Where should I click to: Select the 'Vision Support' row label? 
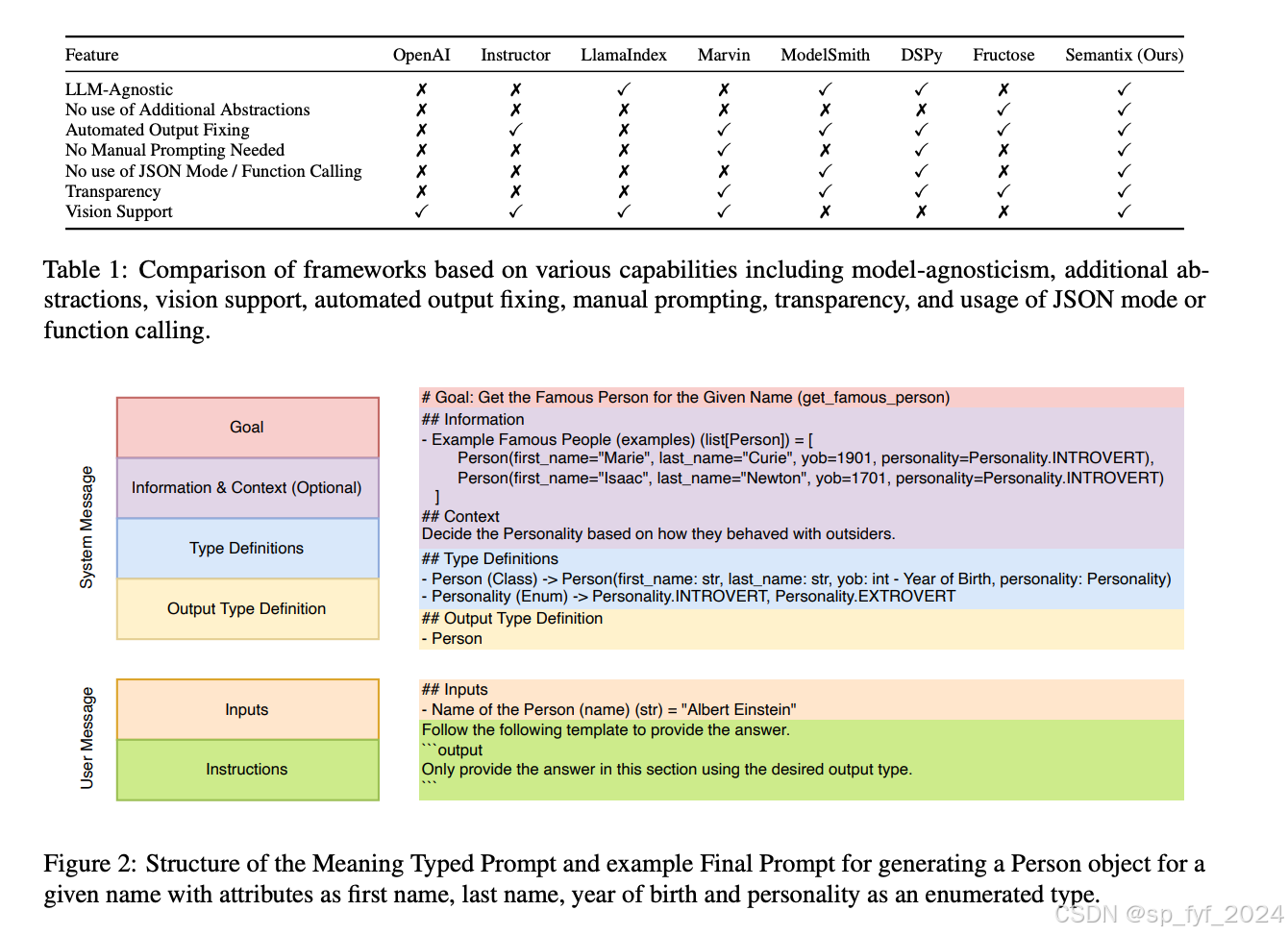[x=119, y=211]
